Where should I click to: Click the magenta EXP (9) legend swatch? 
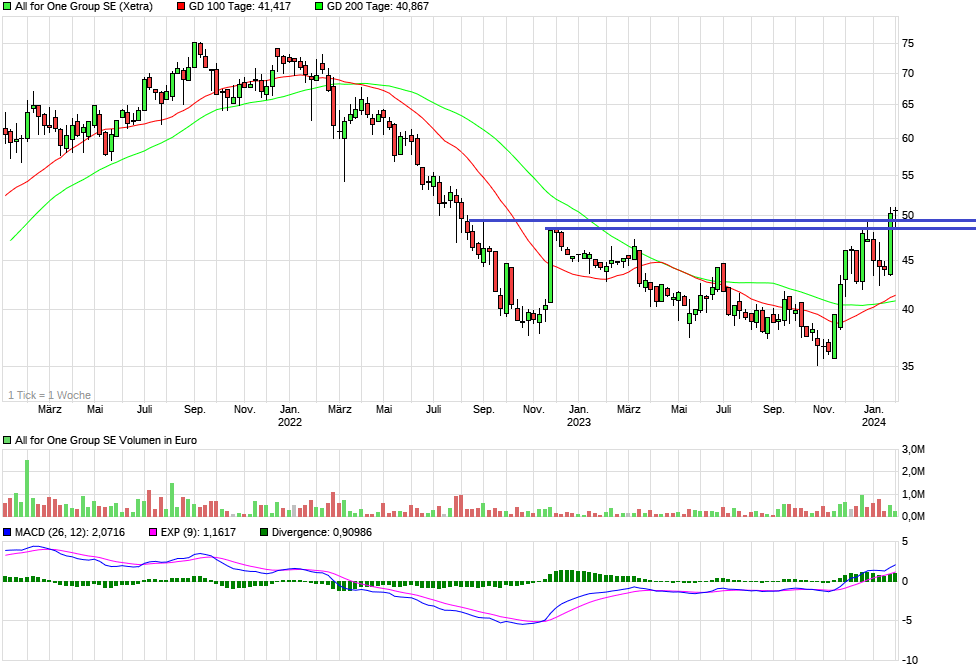click(x=153, y=532)
